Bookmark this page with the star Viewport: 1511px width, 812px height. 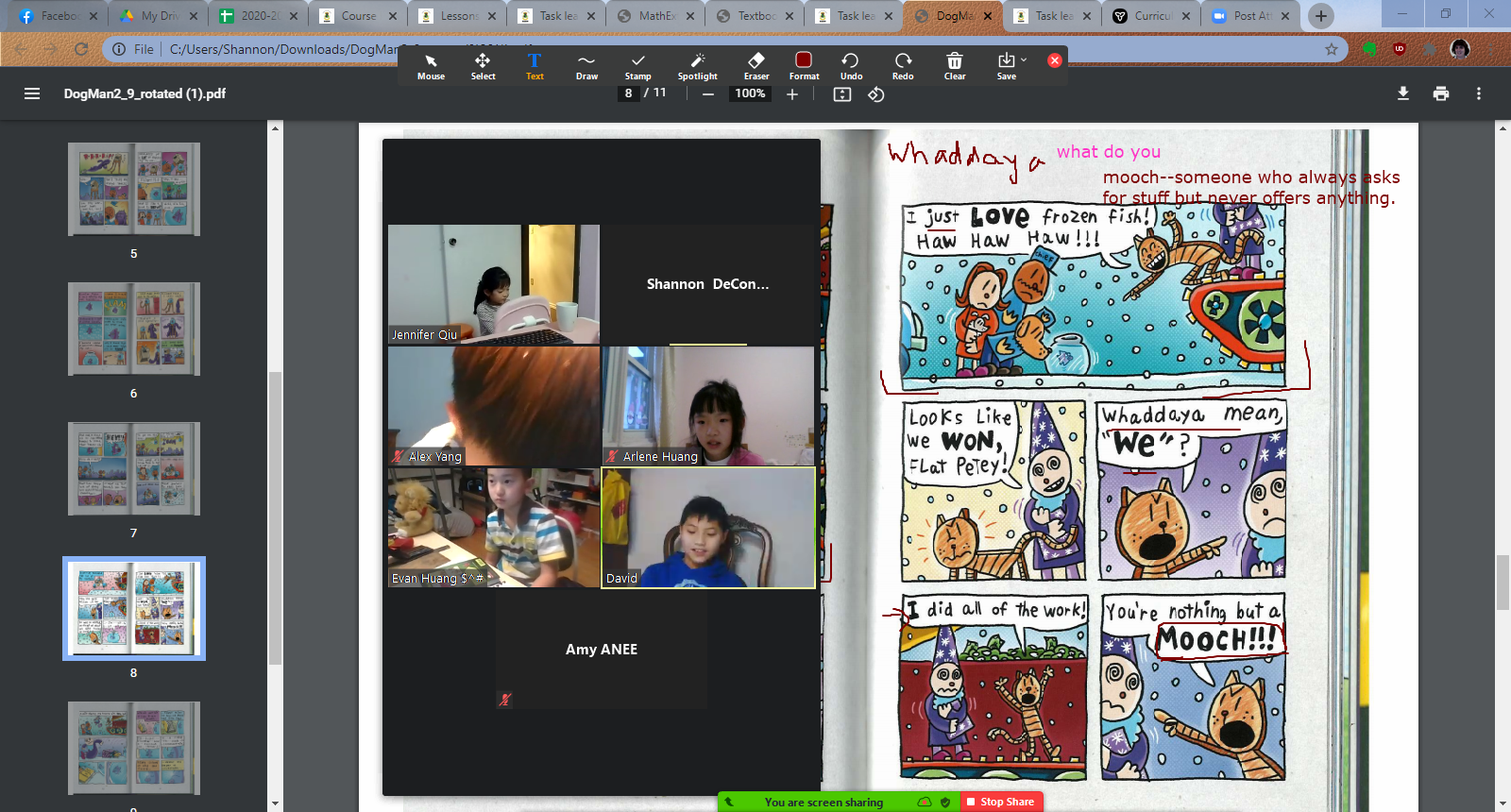1332,49
